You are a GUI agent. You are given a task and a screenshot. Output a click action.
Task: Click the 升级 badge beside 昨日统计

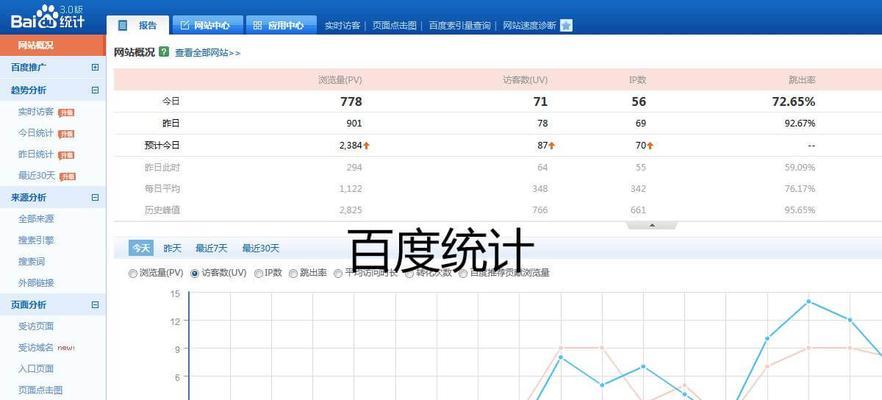coord(66,155)
